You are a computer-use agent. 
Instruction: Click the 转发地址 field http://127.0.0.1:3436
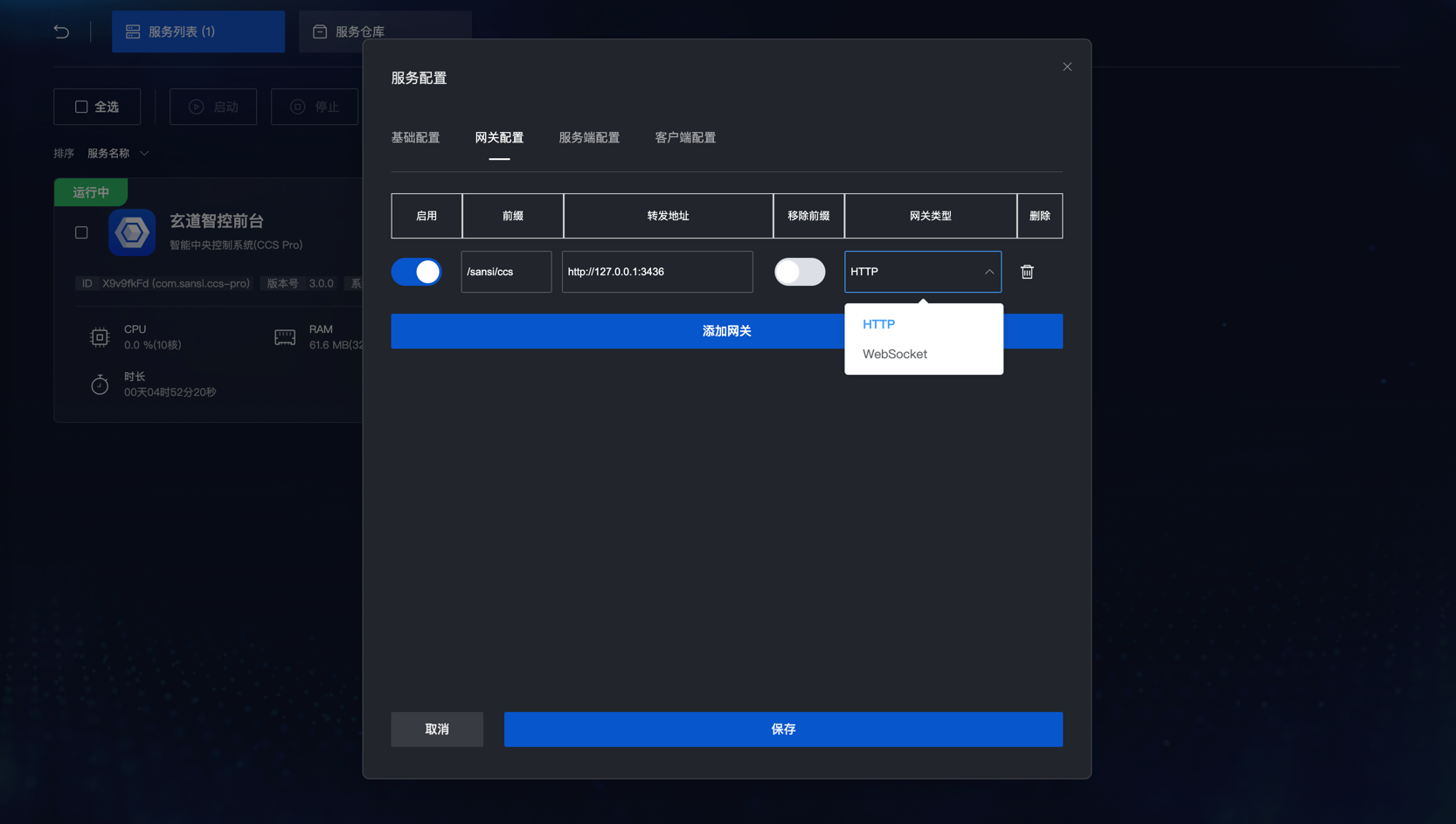[657, 272]
